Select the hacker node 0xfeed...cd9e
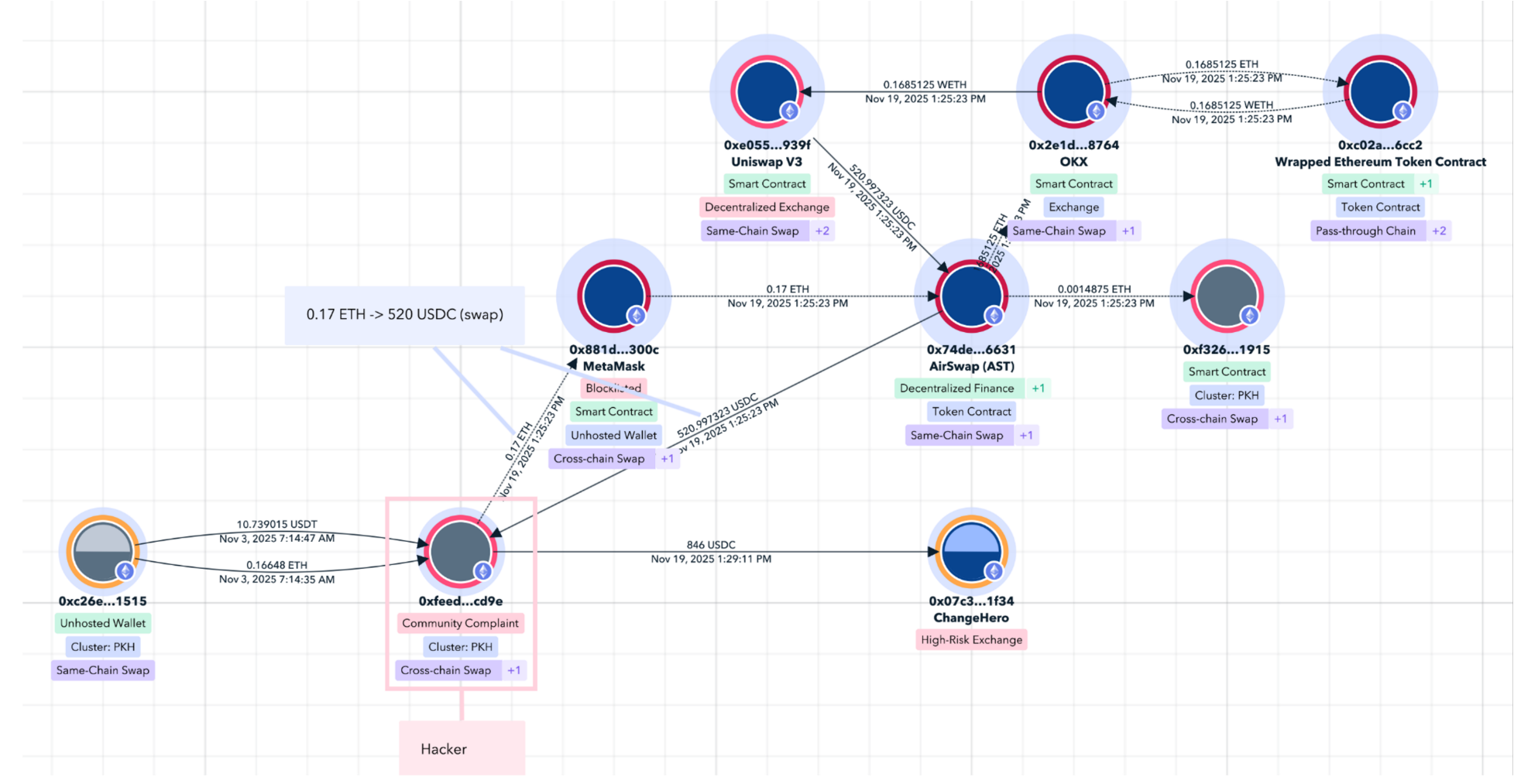Image resolution: width=1538 pixels, height=784 pixels. pyautogui.click(x=460, y=552)
